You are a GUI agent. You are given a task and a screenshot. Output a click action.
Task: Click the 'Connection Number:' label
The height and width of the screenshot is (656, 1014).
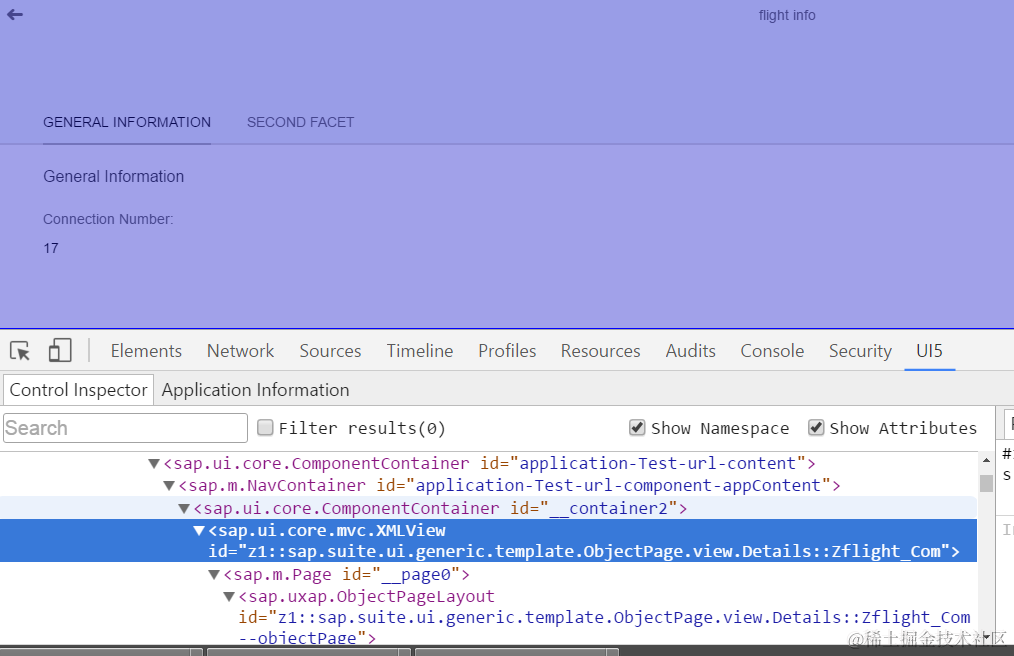[x=108, y=219]
